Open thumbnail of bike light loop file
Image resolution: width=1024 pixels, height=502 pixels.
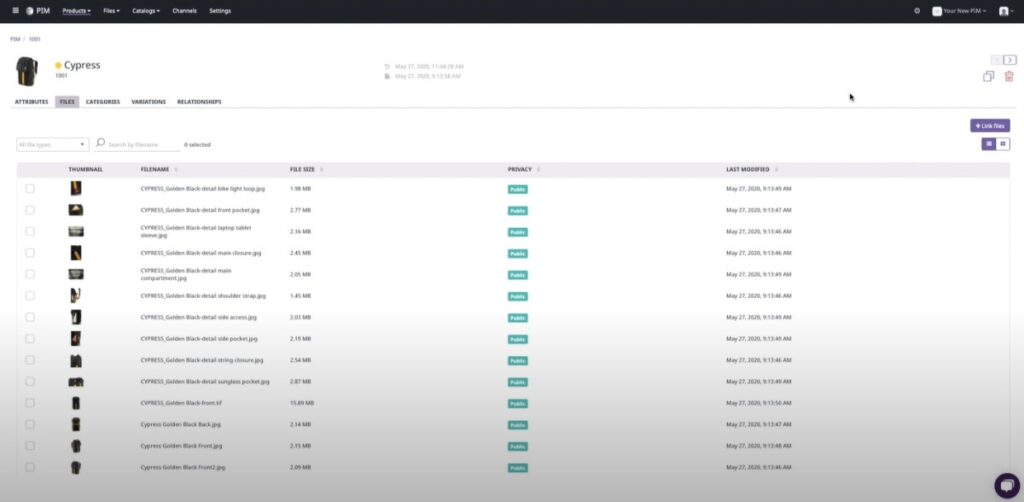(76, 189)
